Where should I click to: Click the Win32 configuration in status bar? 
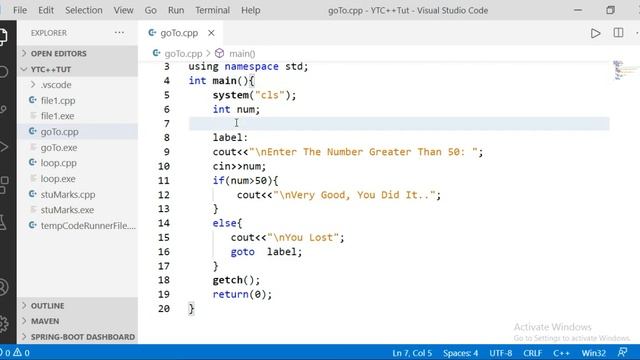point(593,353)
